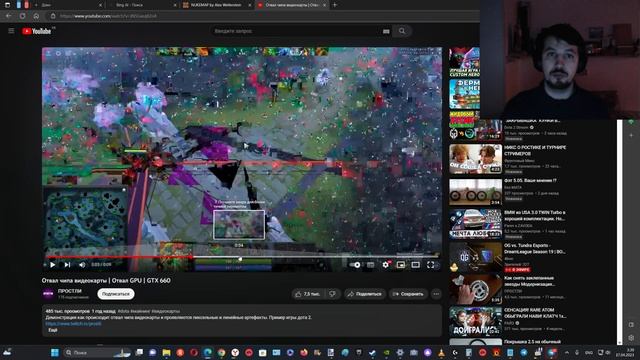Viewport: 640px width, 360px height.
Task: Open the OG vs. Tundra Esports video title
Action: pyautogui.click(x=535, y=249)
